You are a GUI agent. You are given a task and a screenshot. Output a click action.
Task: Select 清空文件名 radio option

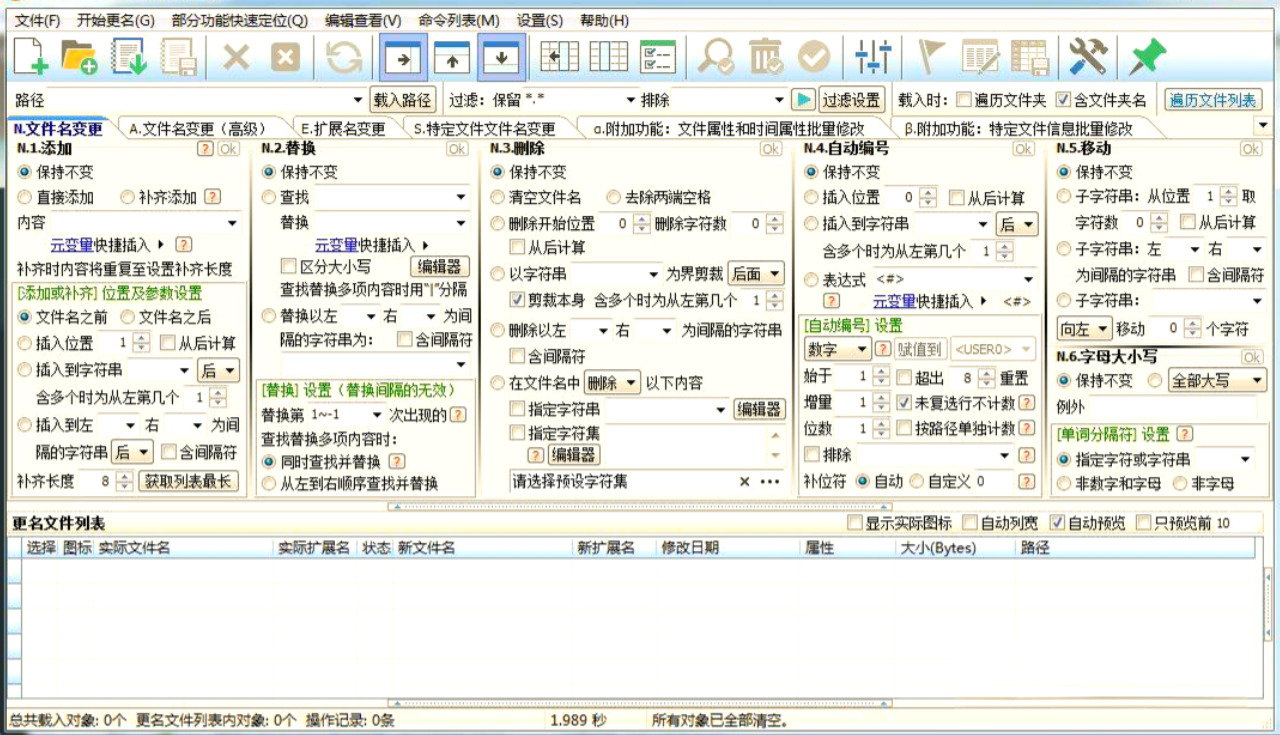pyautogui.click(x=498, y=197)
